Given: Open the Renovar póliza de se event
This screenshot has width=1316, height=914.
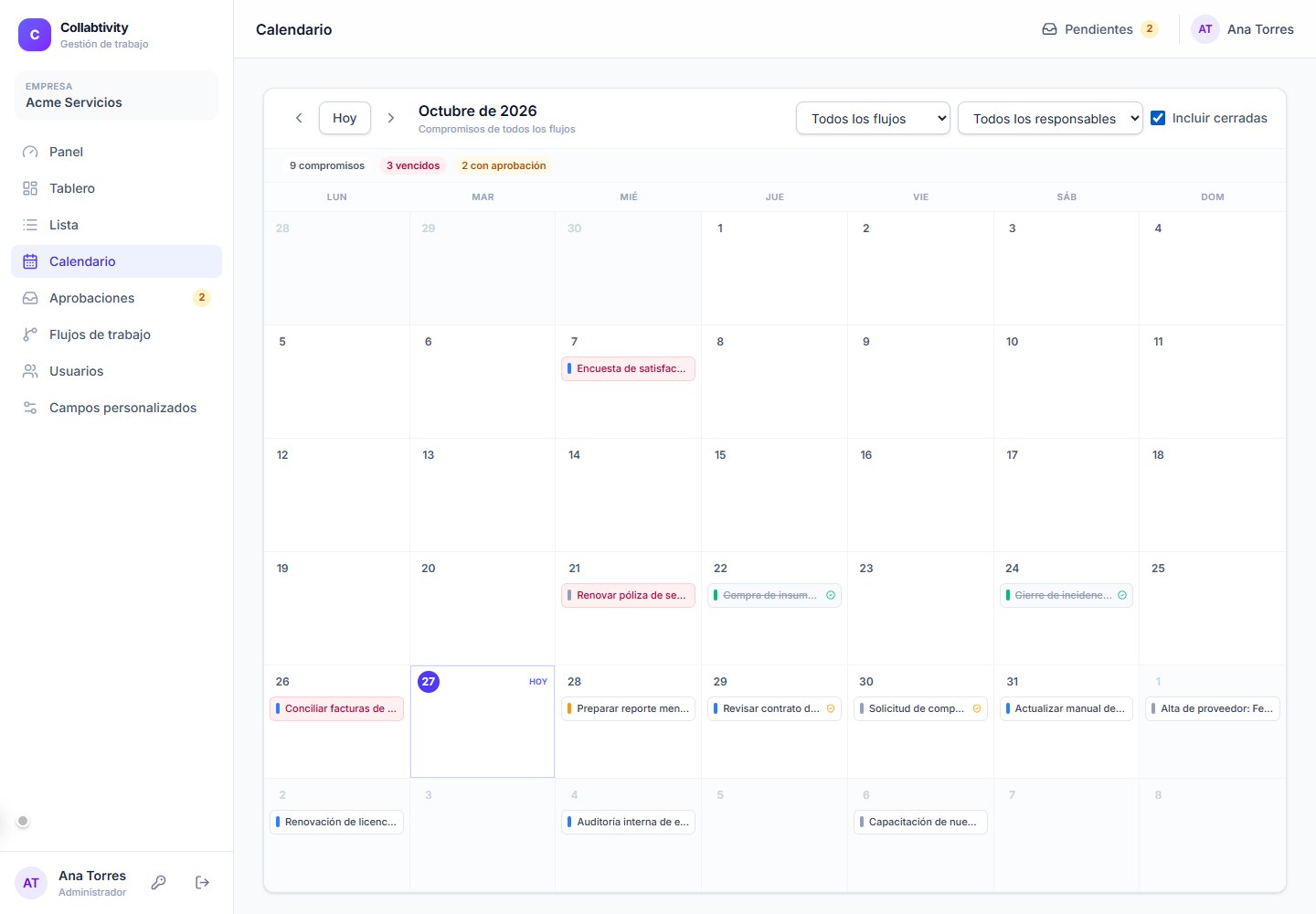Looking at the screenshot, I should click(628, 595).
